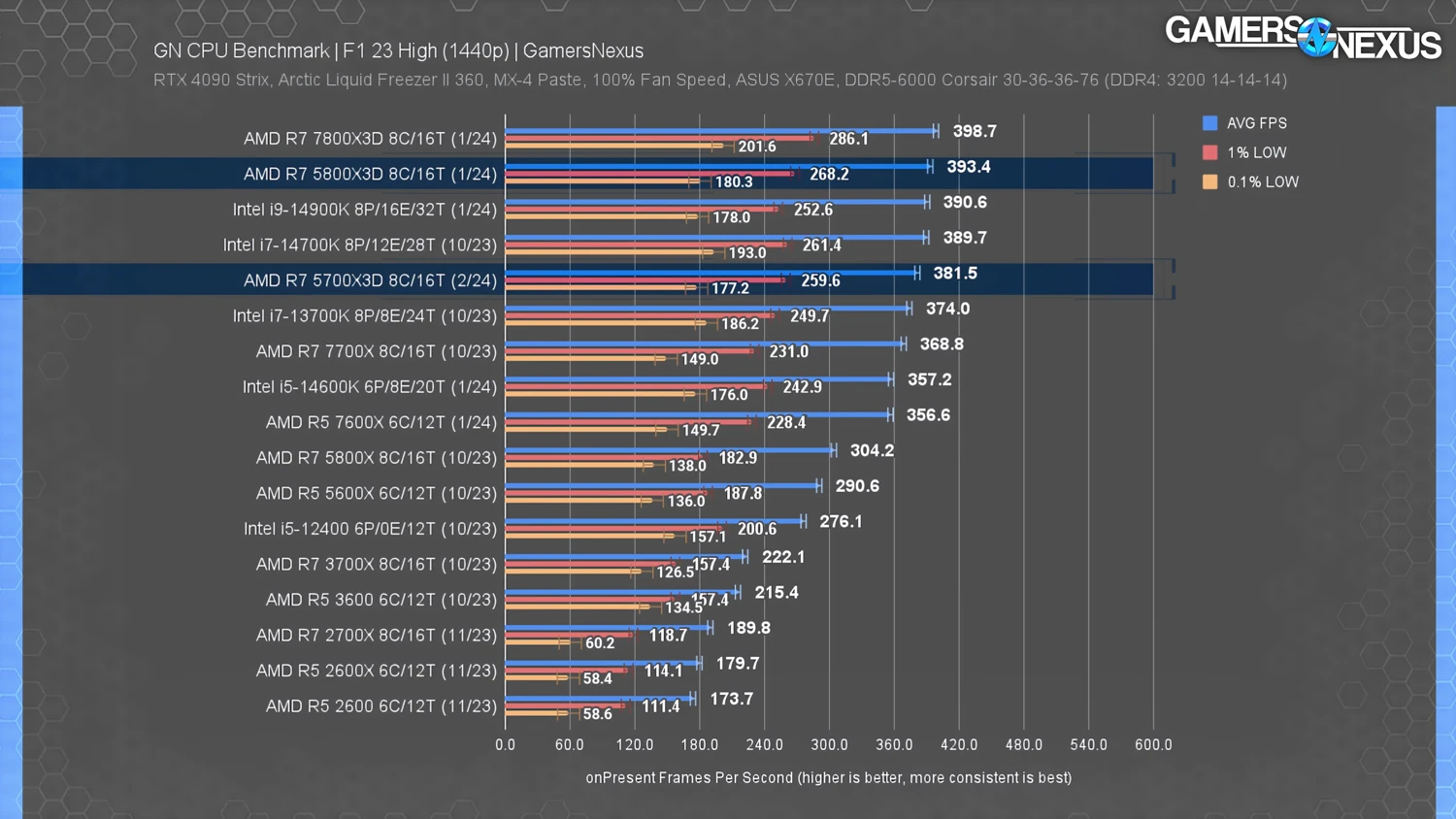The height and width of the screenshot is (819, 1456).
Task: Select the AMD R7 7700X row label
Action: click(x=377, y=351)
